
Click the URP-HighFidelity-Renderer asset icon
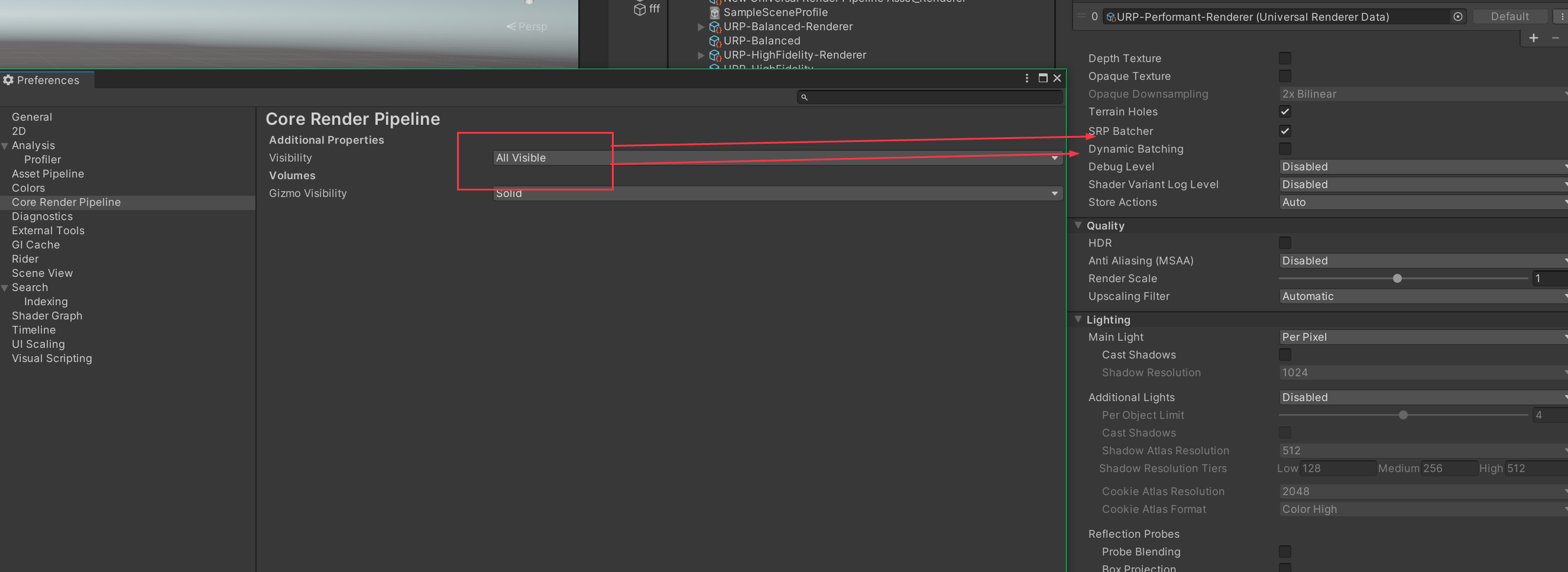point(714,54)
